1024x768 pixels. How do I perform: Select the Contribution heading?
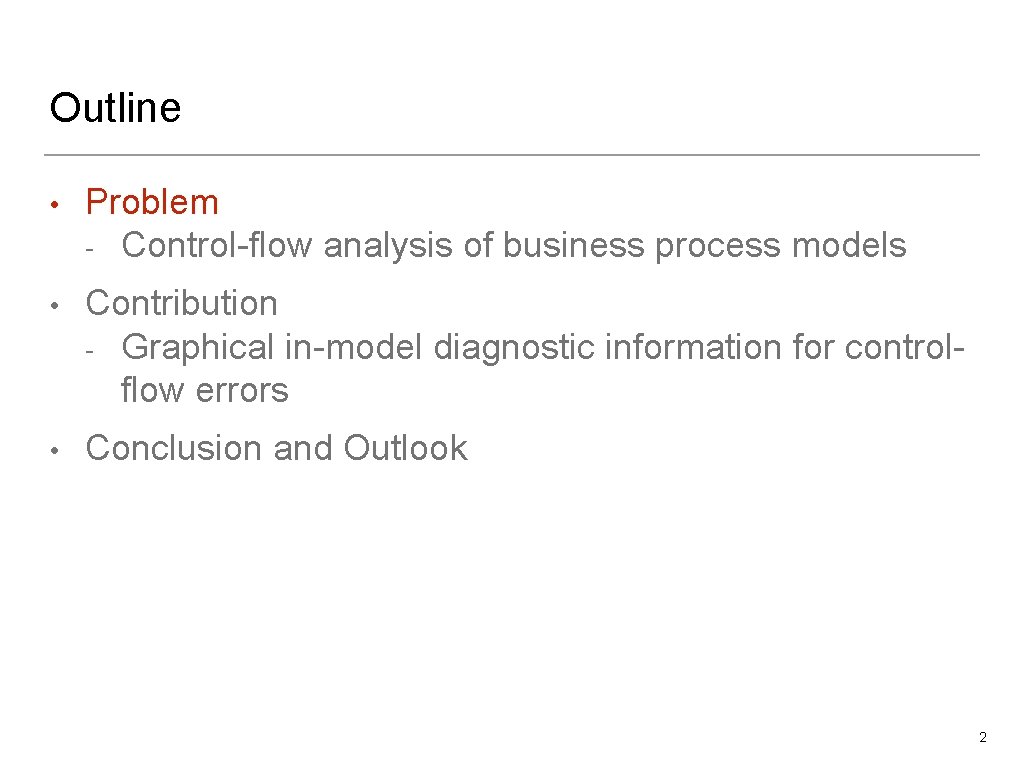tap(182, 303)
